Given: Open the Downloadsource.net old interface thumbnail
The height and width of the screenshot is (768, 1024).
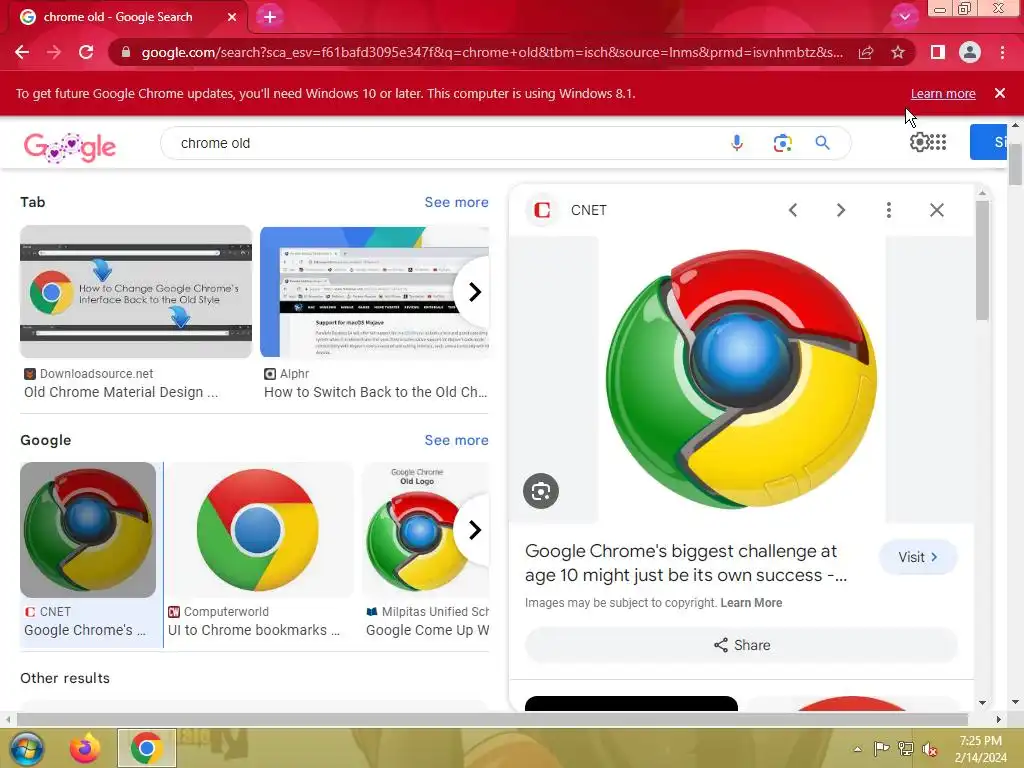Looking at the screenshot, I should tap(136, 292).
